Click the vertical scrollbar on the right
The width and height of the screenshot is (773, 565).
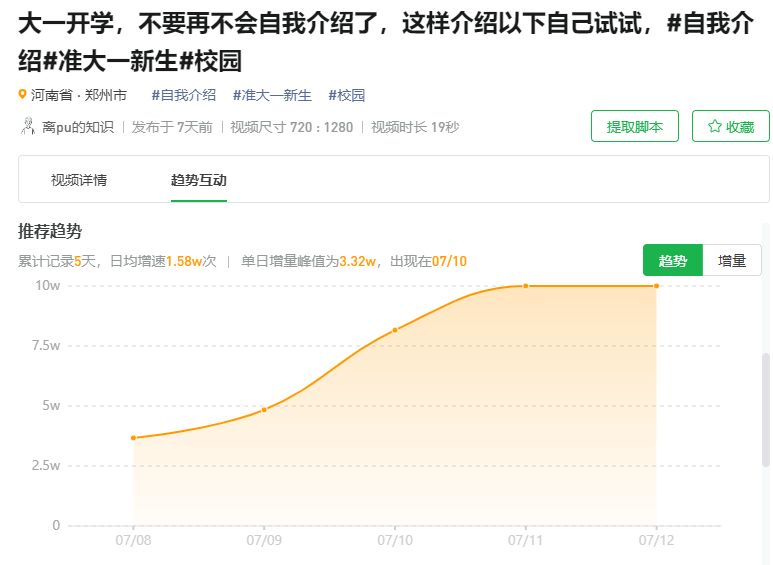pos(766,410)
